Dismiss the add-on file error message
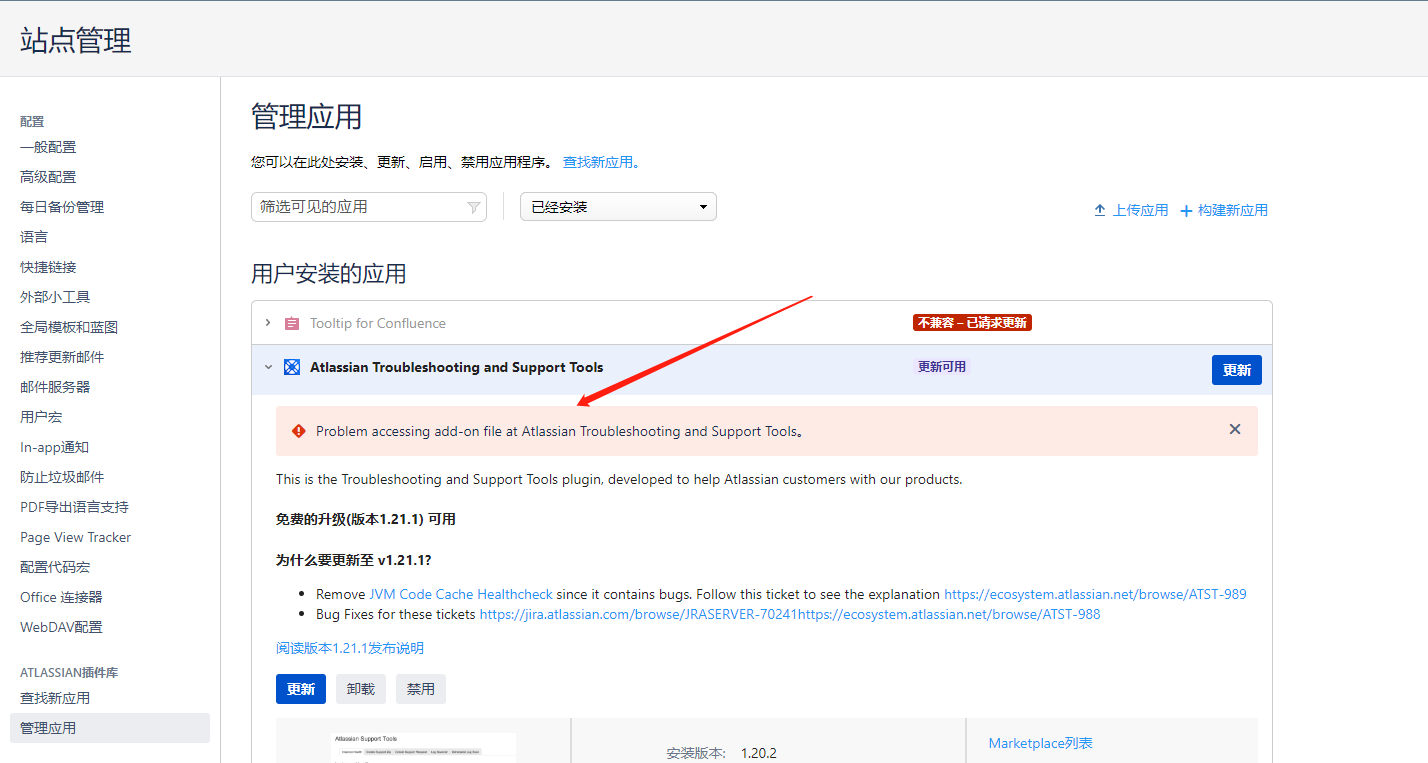Viewport: 1428px width, 763px height. click(x=1235, y=429)
